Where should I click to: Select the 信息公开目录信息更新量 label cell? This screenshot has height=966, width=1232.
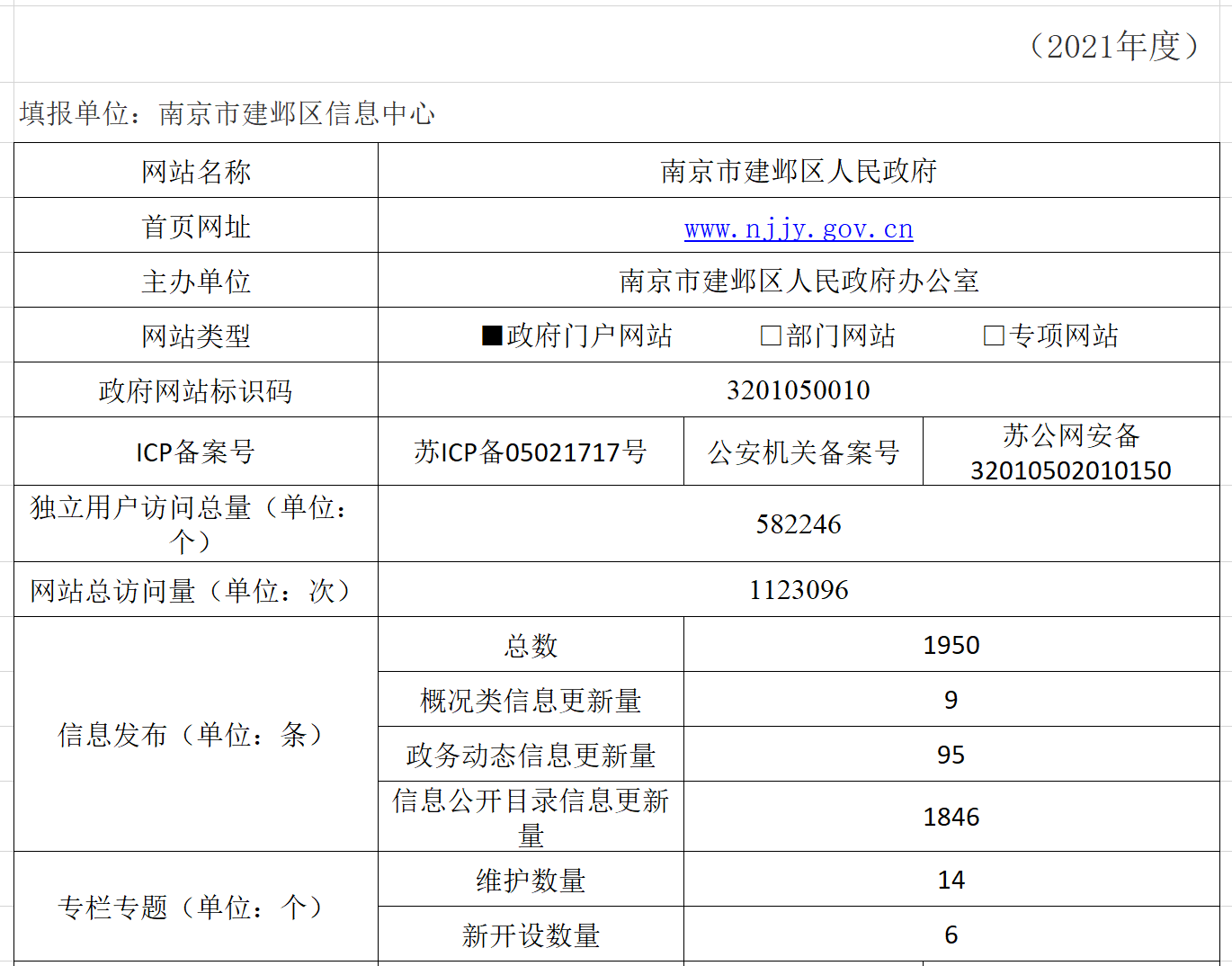531,817
